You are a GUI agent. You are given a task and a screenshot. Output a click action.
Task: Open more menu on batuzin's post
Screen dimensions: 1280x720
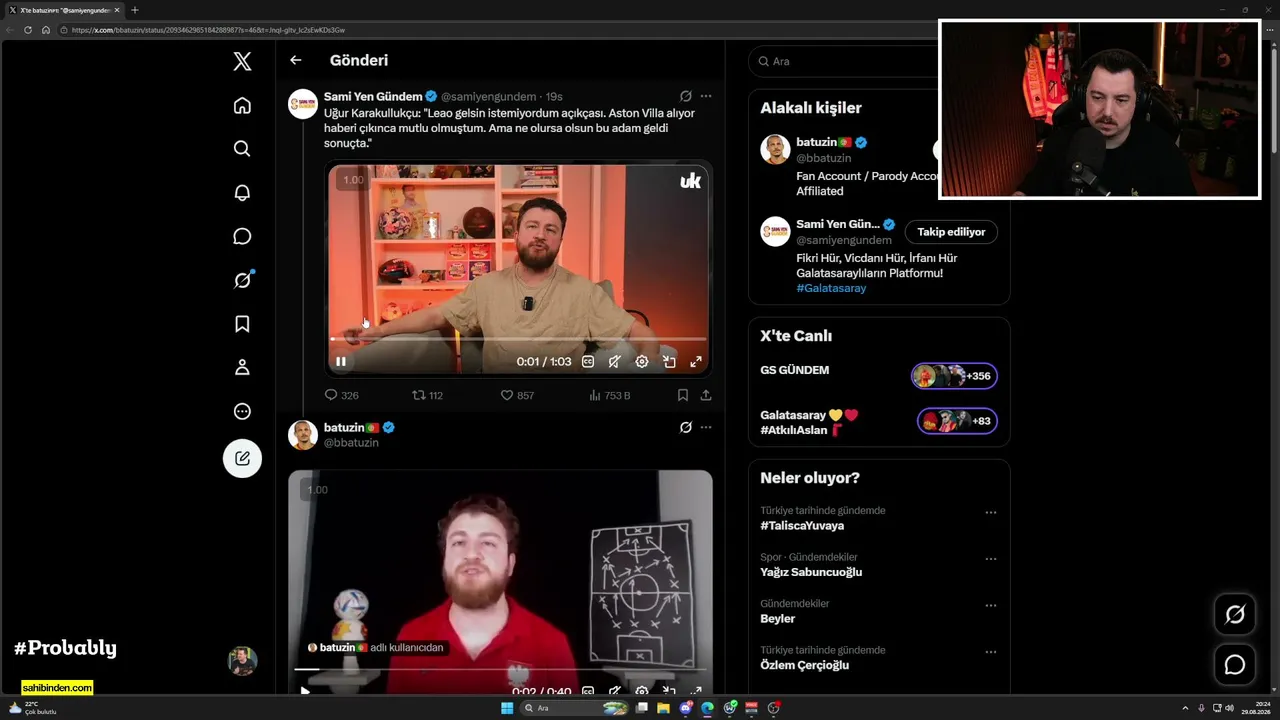706,427
